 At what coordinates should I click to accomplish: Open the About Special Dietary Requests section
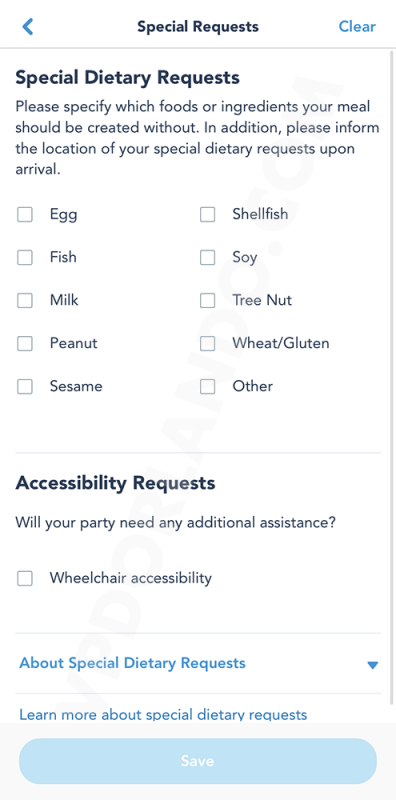pos(132,663)
